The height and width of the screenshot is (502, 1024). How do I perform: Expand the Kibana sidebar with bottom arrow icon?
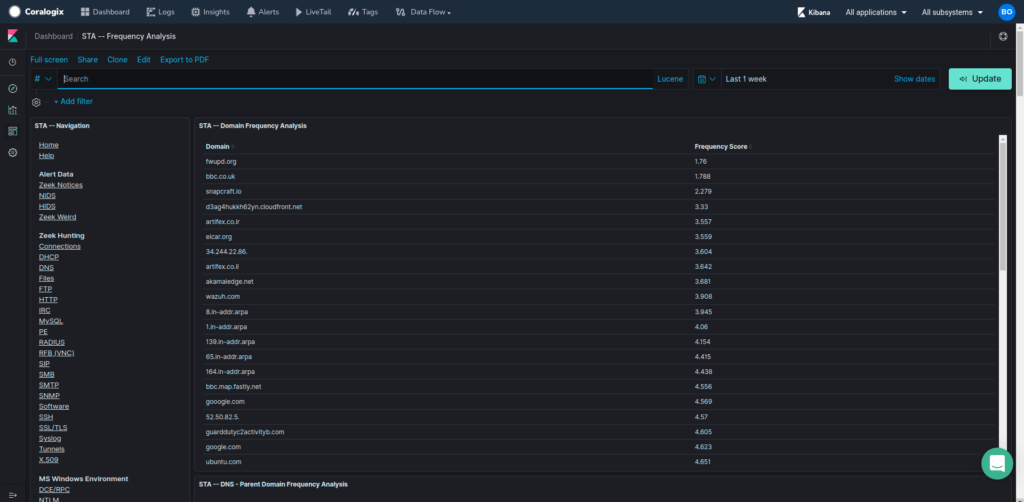click(12, 495)
